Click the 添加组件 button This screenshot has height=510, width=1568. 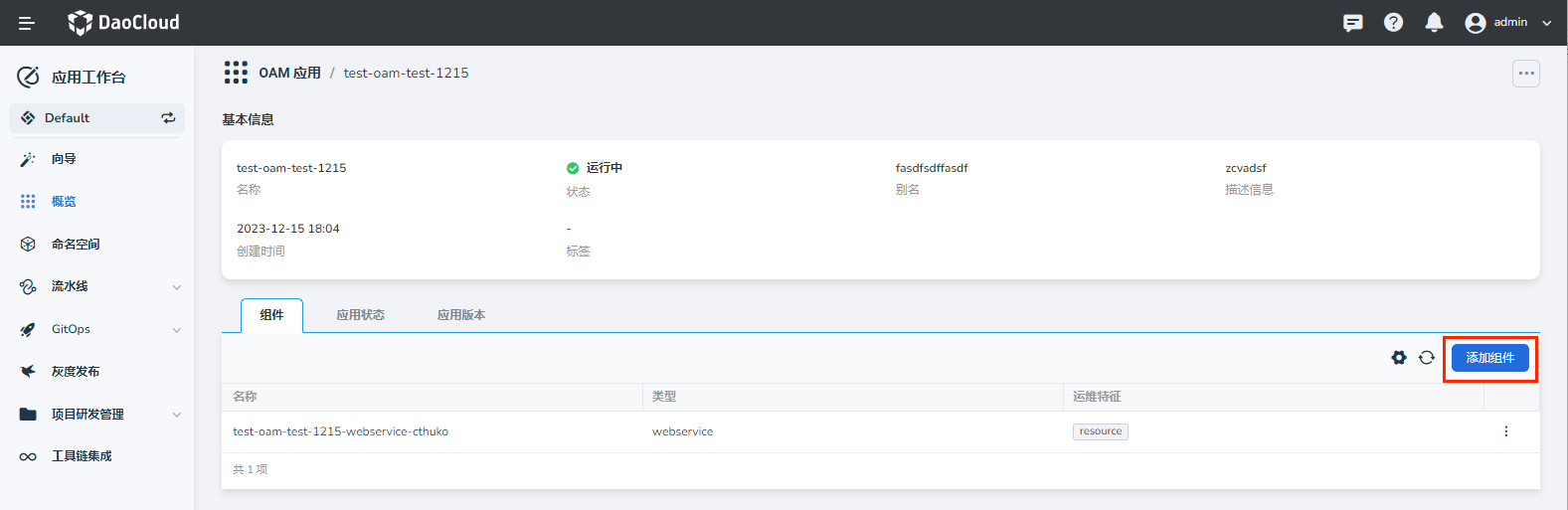pos(1489,358)
